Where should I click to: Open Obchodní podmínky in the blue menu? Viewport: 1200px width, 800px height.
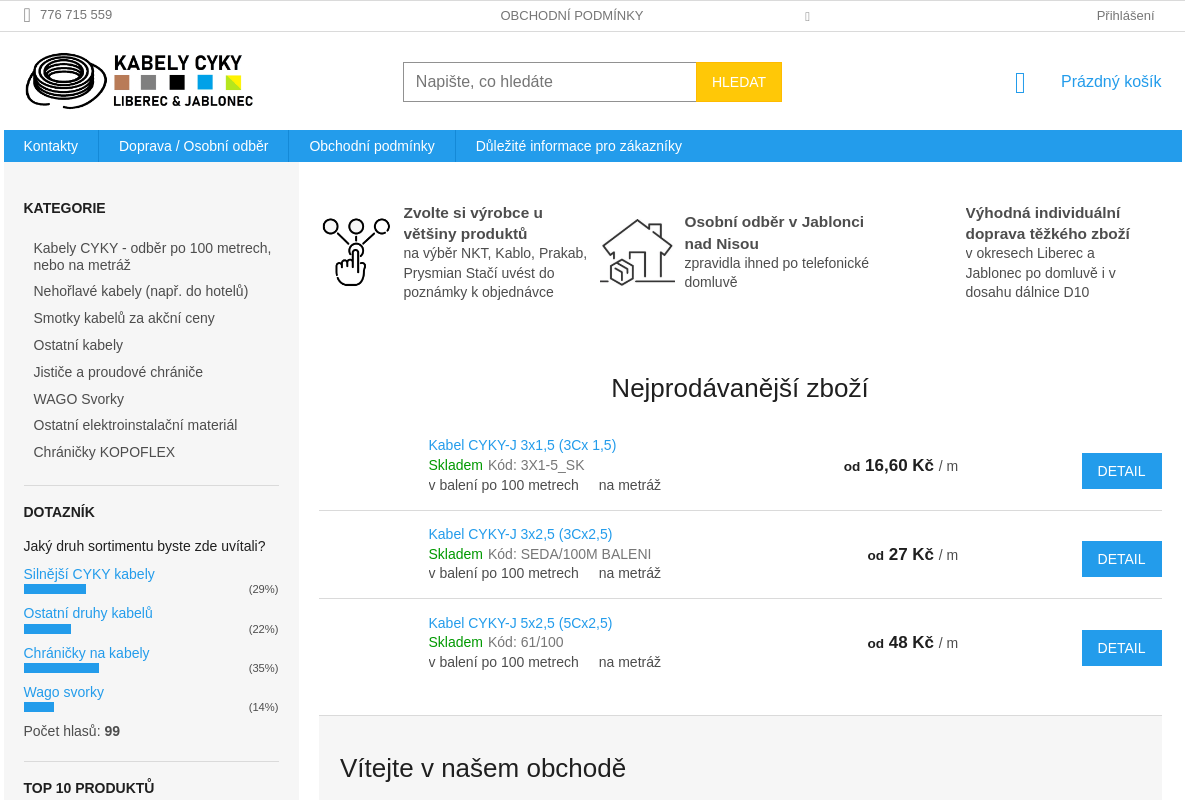pyautogui.click(x=372, y=146)
